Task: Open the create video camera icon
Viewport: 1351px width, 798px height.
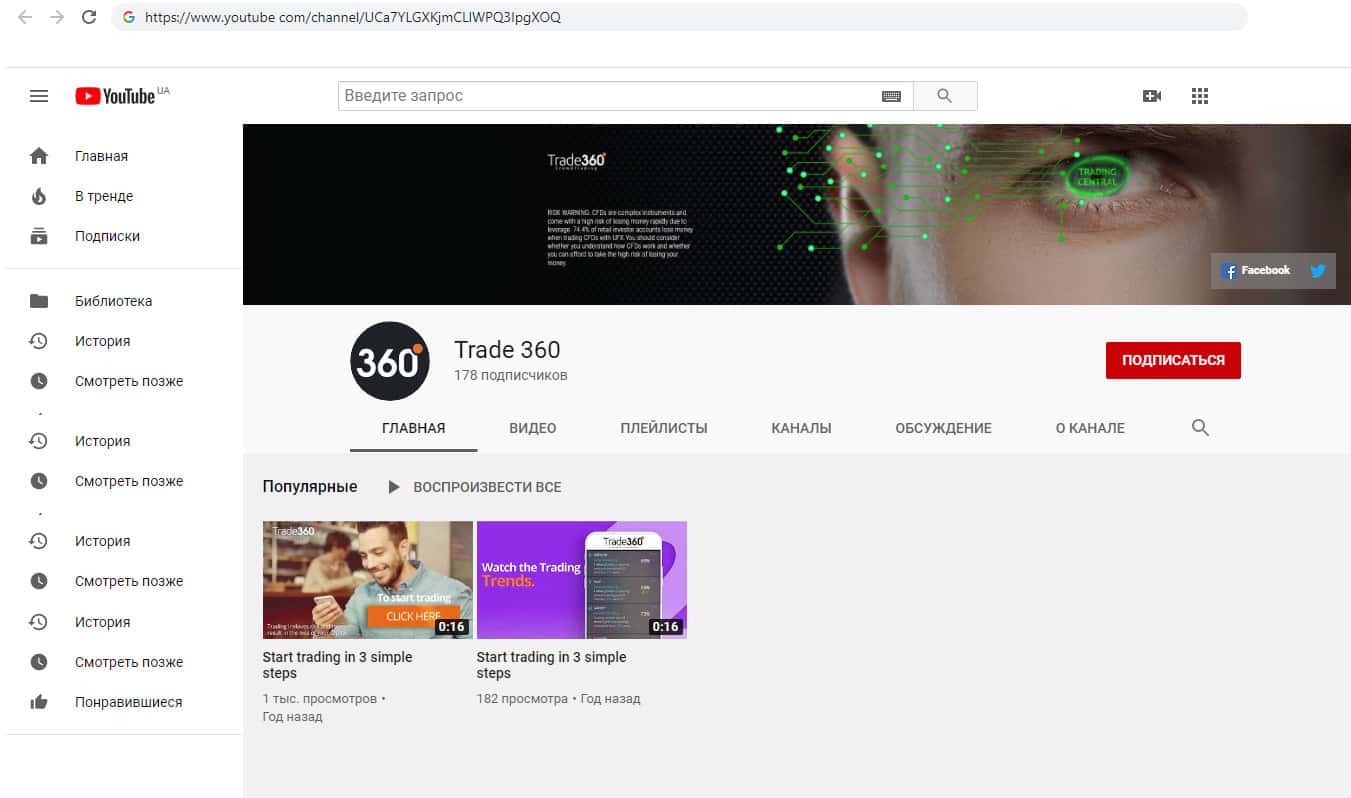Action: [x=1152, y=96]
